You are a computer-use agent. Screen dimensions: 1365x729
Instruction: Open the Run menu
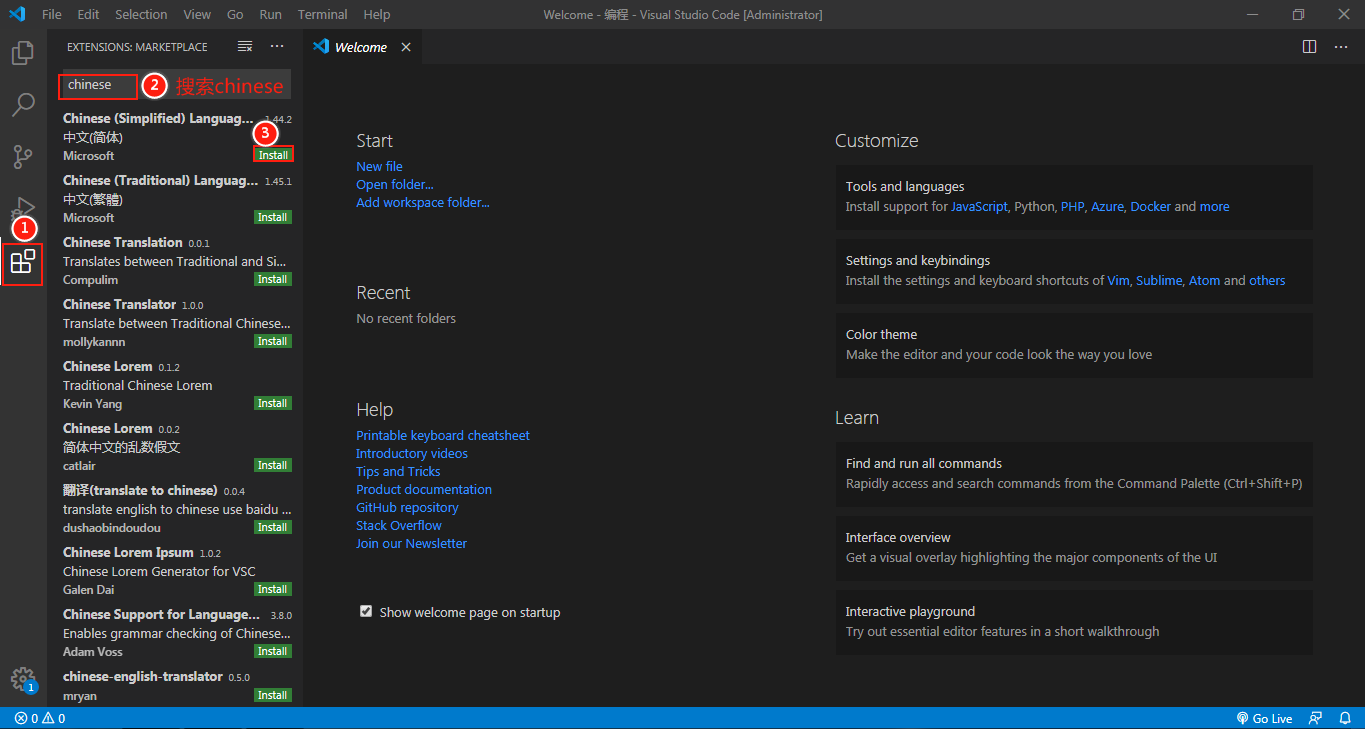270,14
